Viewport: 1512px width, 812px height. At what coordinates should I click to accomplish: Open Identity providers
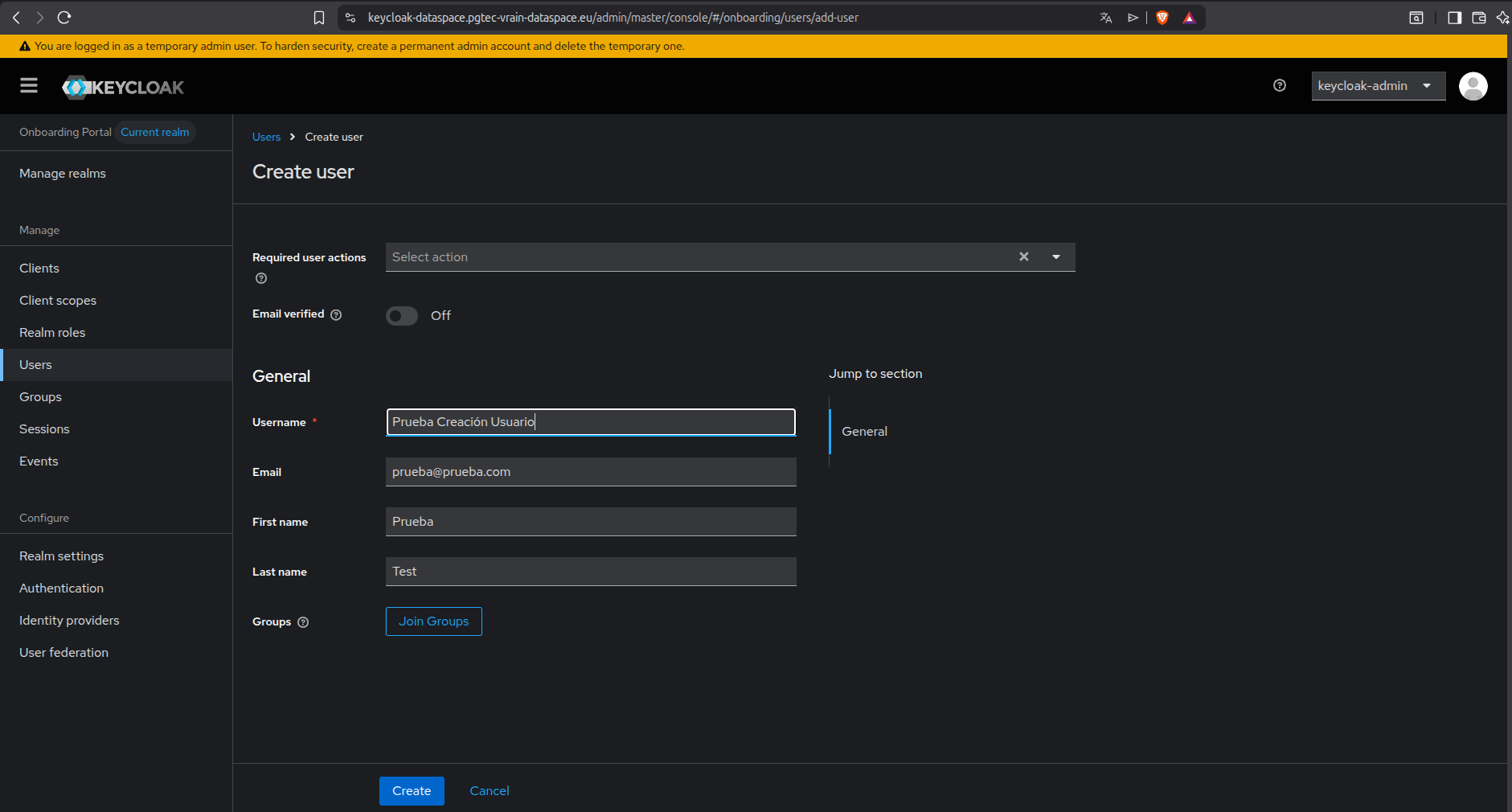tap(69, 621)
